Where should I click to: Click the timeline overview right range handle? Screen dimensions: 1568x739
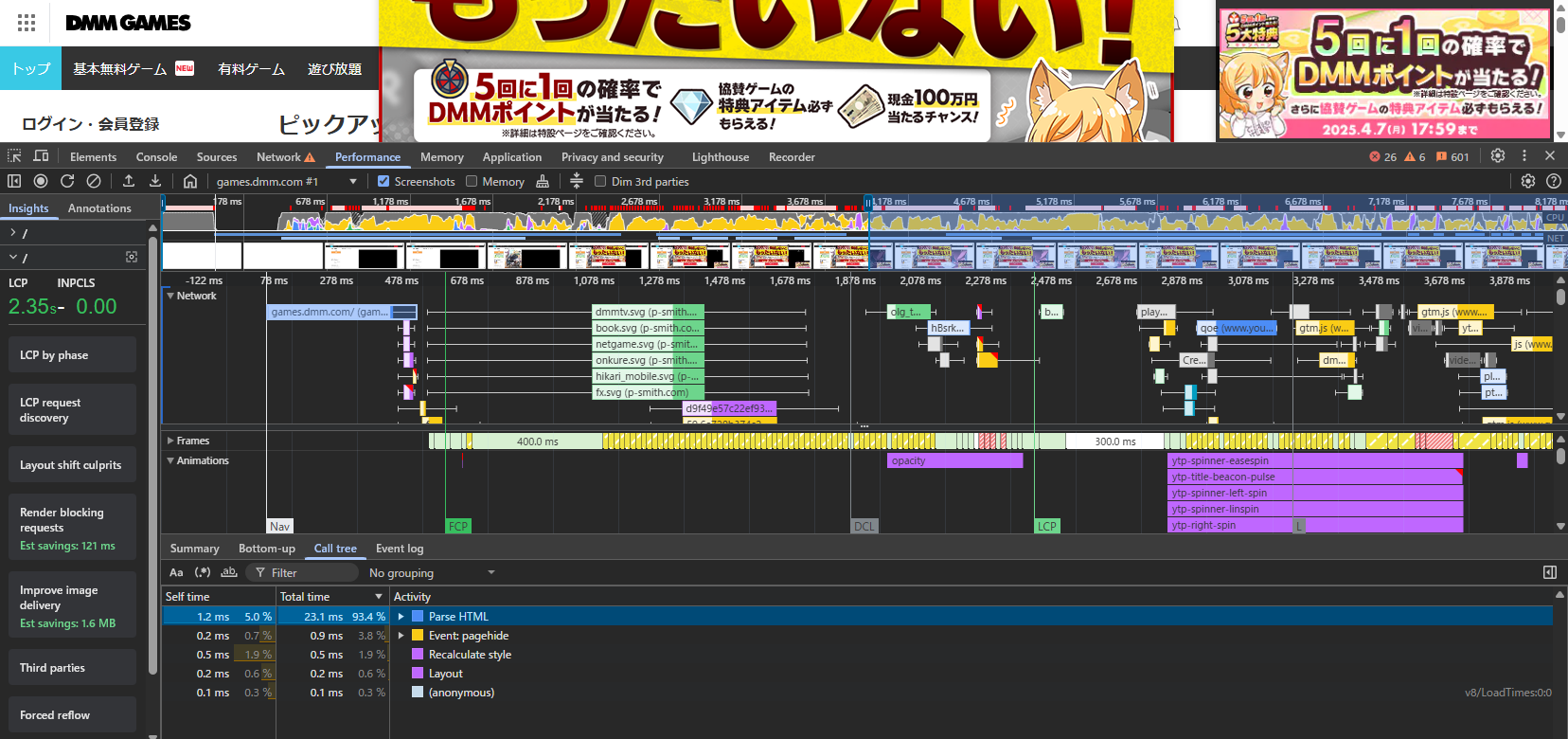(867, 203)
